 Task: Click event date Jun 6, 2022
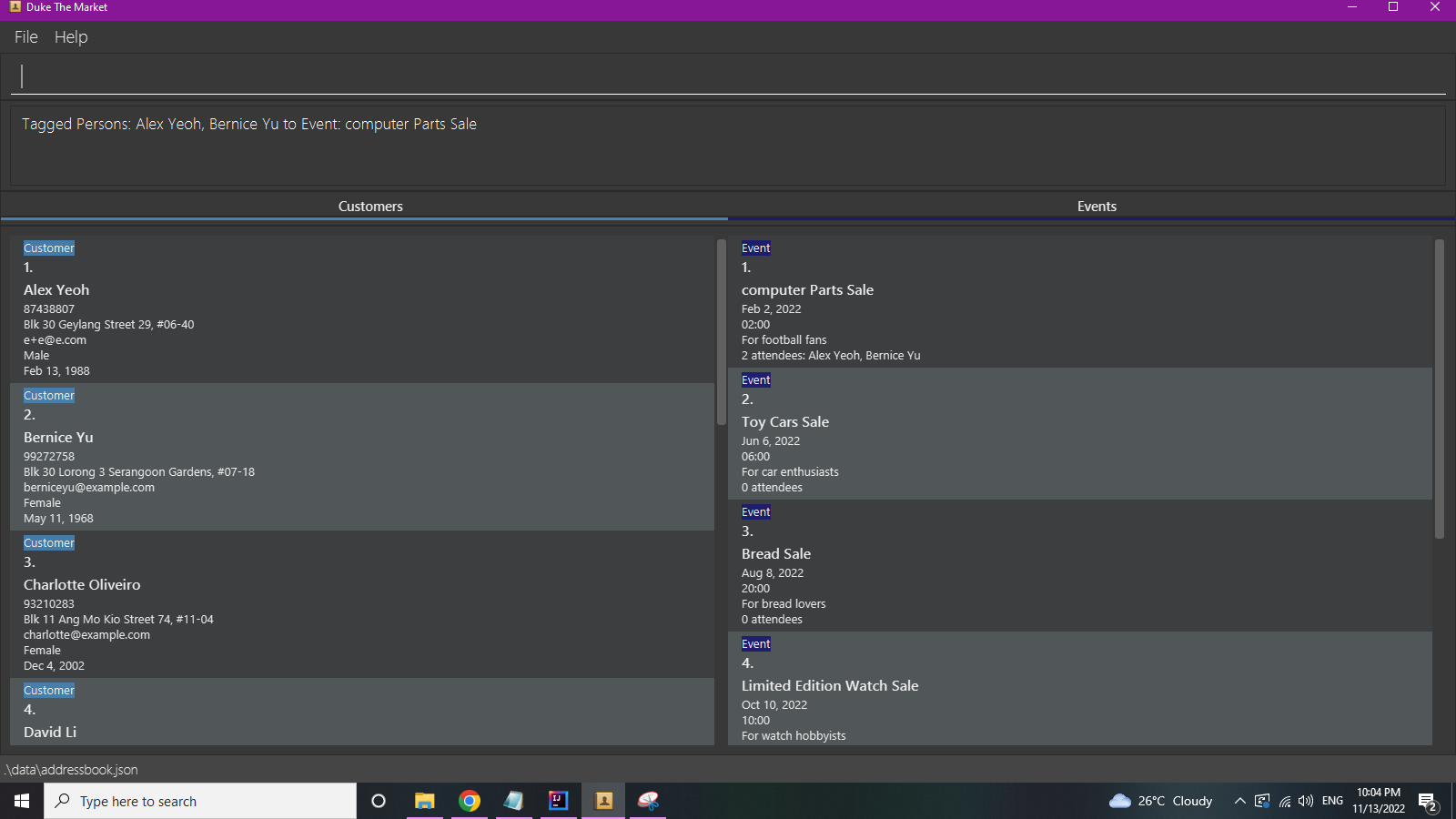tap(771, 441)
